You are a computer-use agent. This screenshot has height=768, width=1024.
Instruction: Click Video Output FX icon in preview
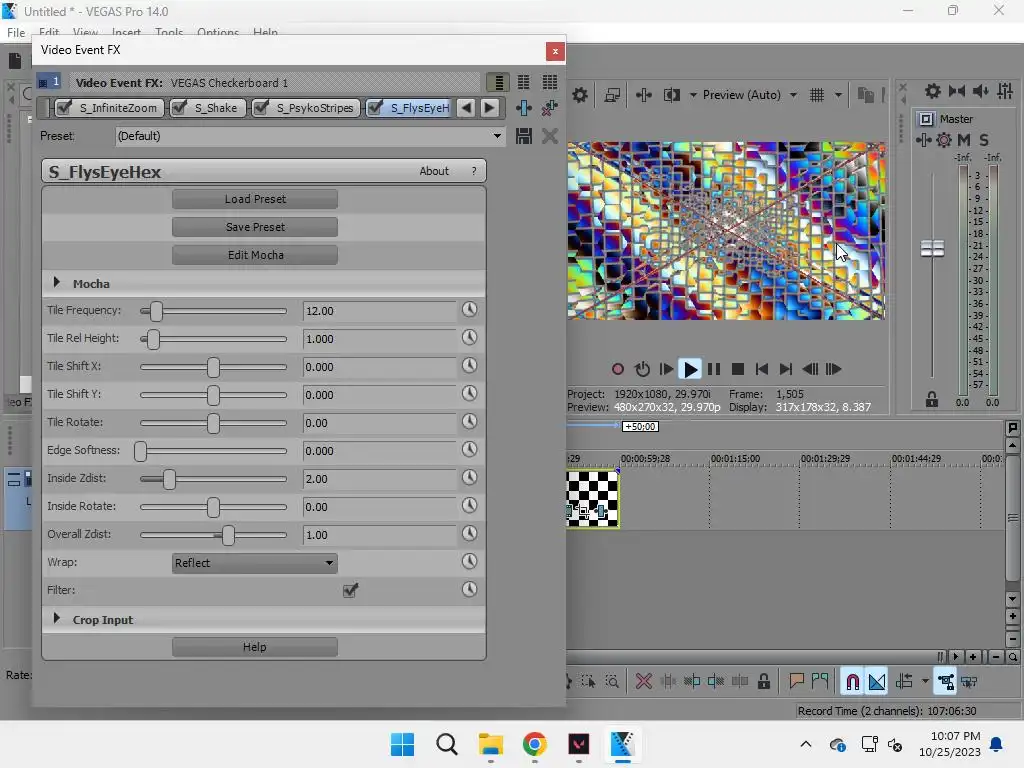[643, 95]
